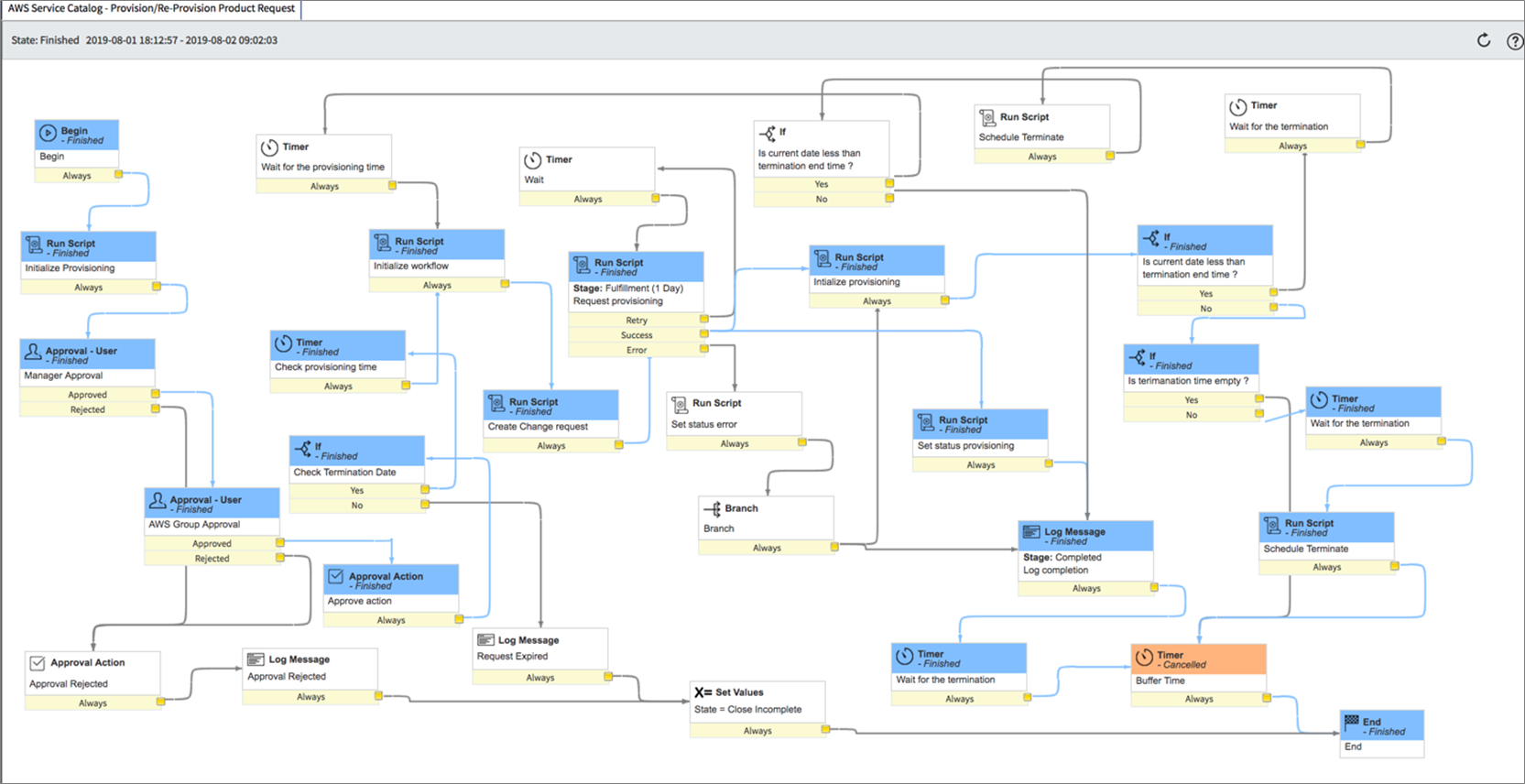Click the clock icon on cancelled Buffer Time node
This screenshot has width=1525, height=784.
tap(1144, 657)
